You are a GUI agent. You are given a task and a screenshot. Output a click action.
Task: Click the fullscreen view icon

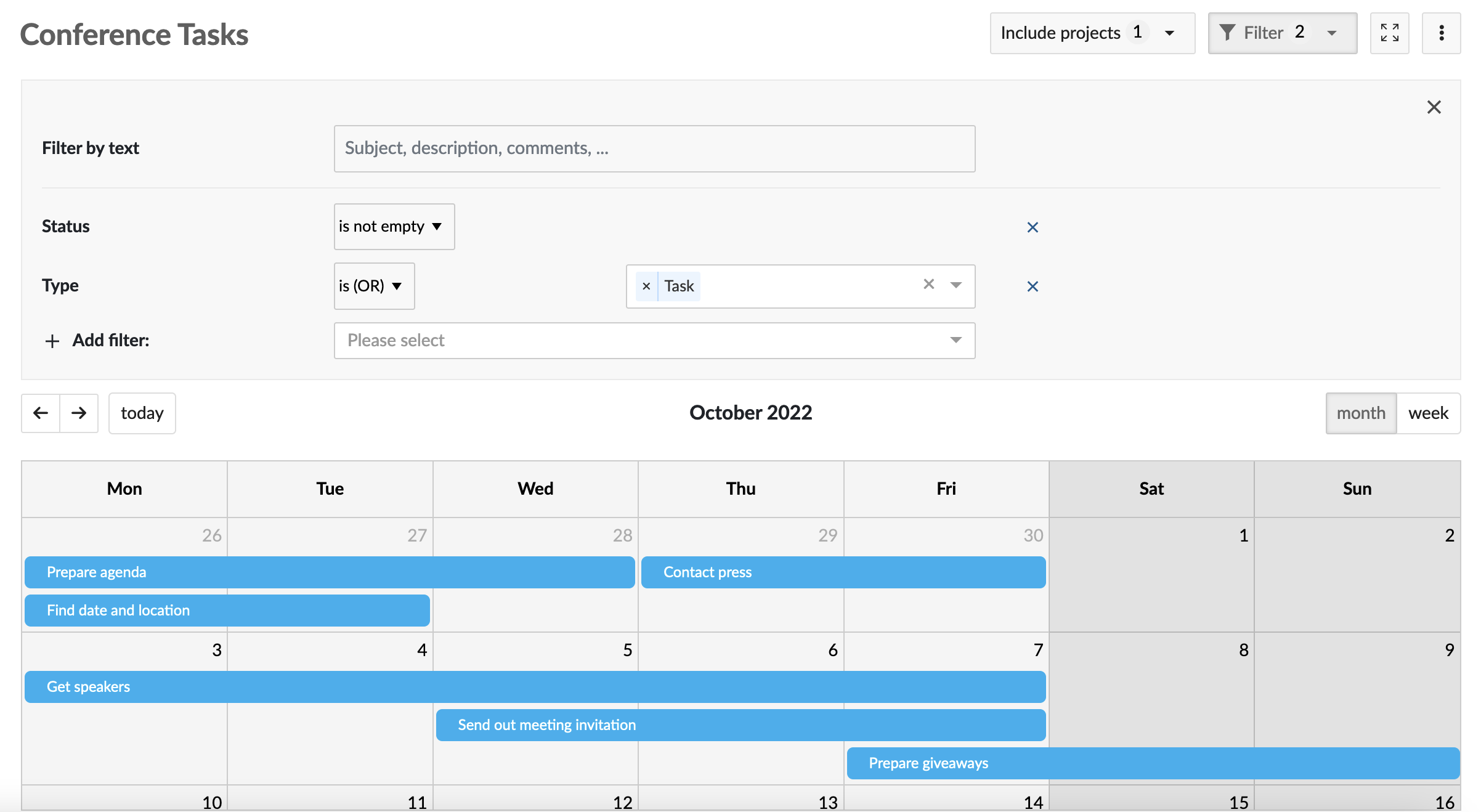1390,33
